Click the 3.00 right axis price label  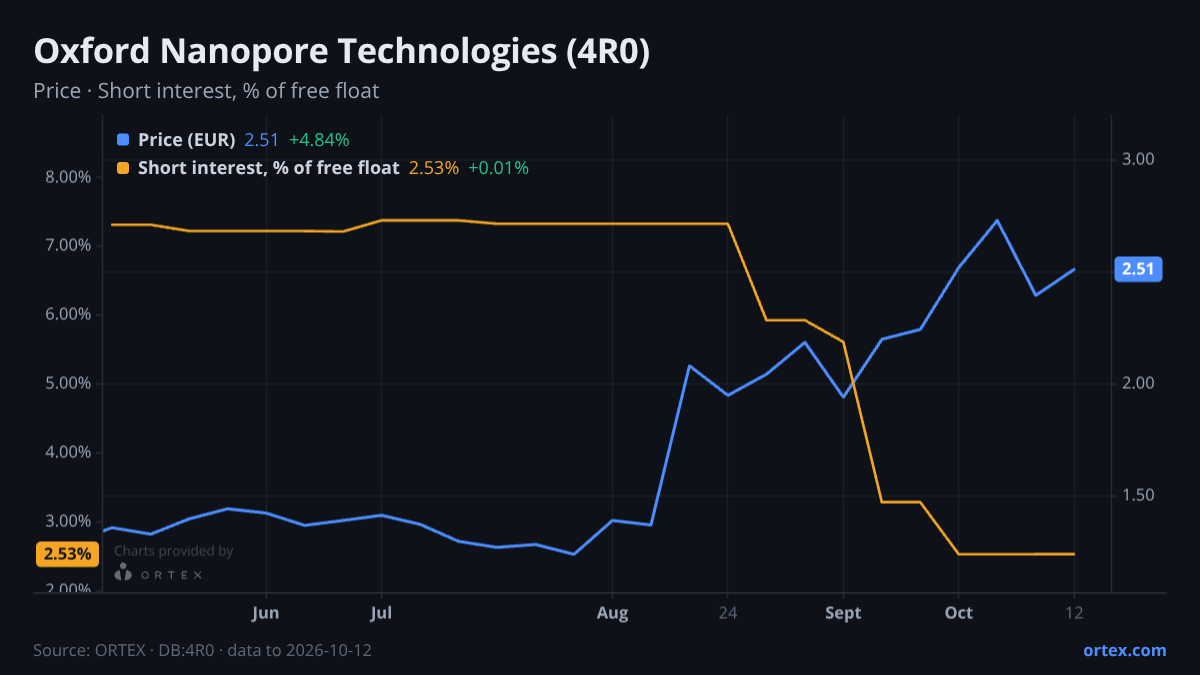(1139, 159)
